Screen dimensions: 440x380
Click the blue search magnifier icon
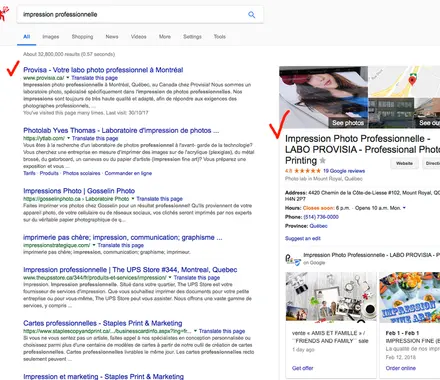pos(252,15)
